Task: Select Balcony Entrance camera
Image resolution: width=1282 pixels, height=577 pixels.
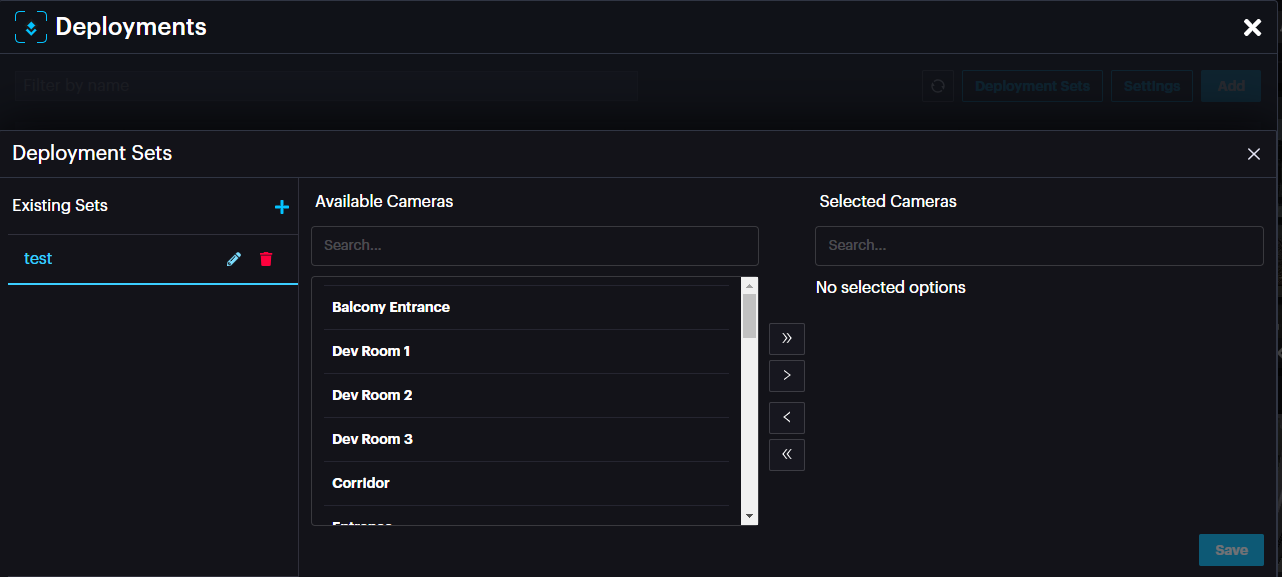Action: coord(391,307)
